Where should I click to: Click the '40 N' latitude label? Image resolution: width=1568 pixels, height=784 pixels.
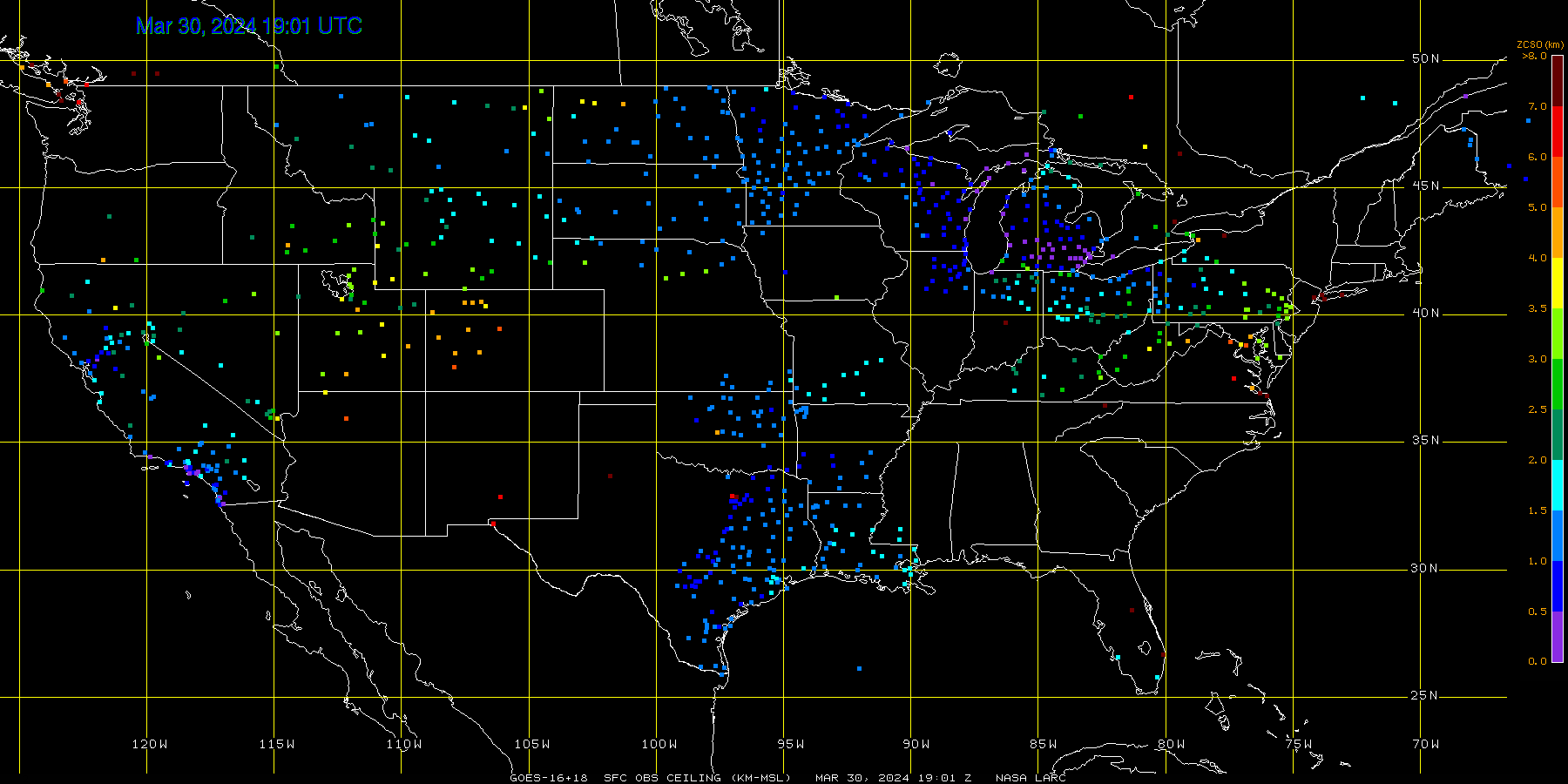[1426, 313]
